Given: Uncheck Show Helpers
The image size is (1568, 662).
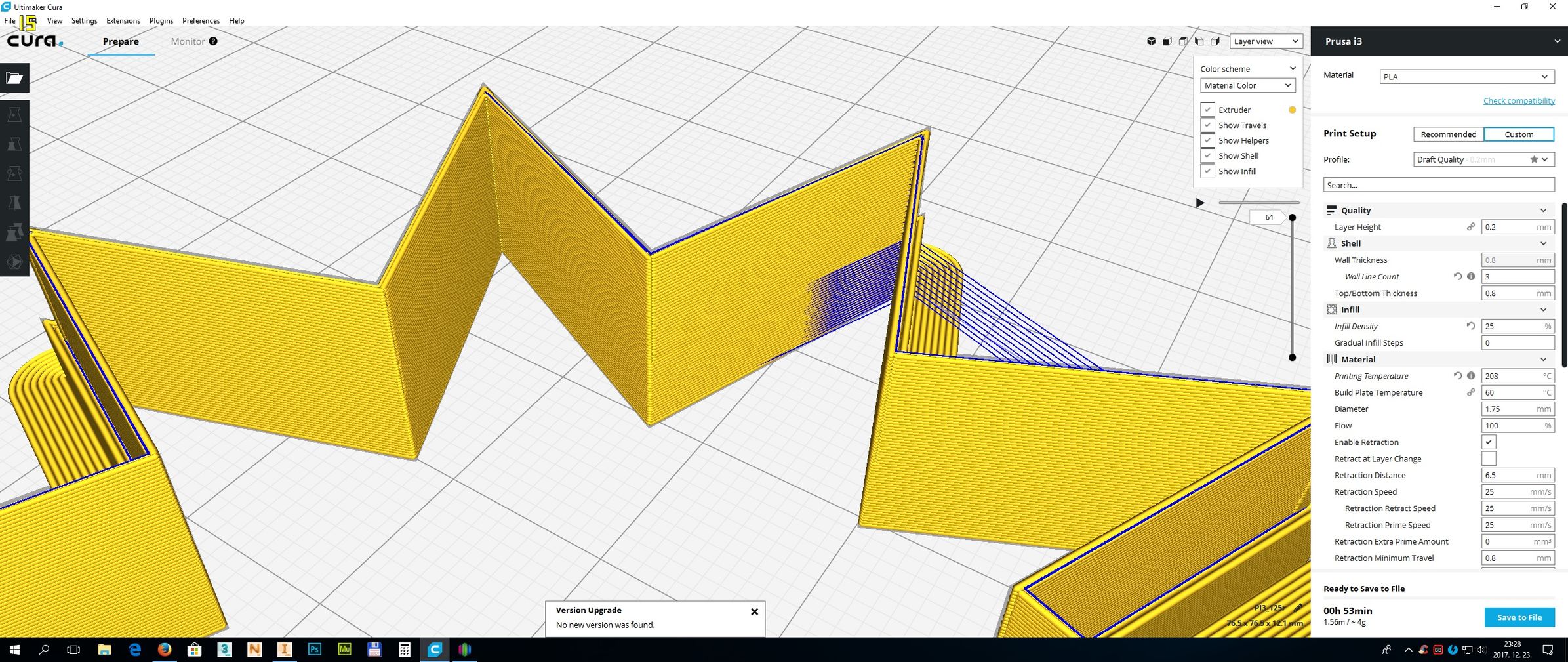Looking at the screenshot, I should click(x=1207, y=140).
